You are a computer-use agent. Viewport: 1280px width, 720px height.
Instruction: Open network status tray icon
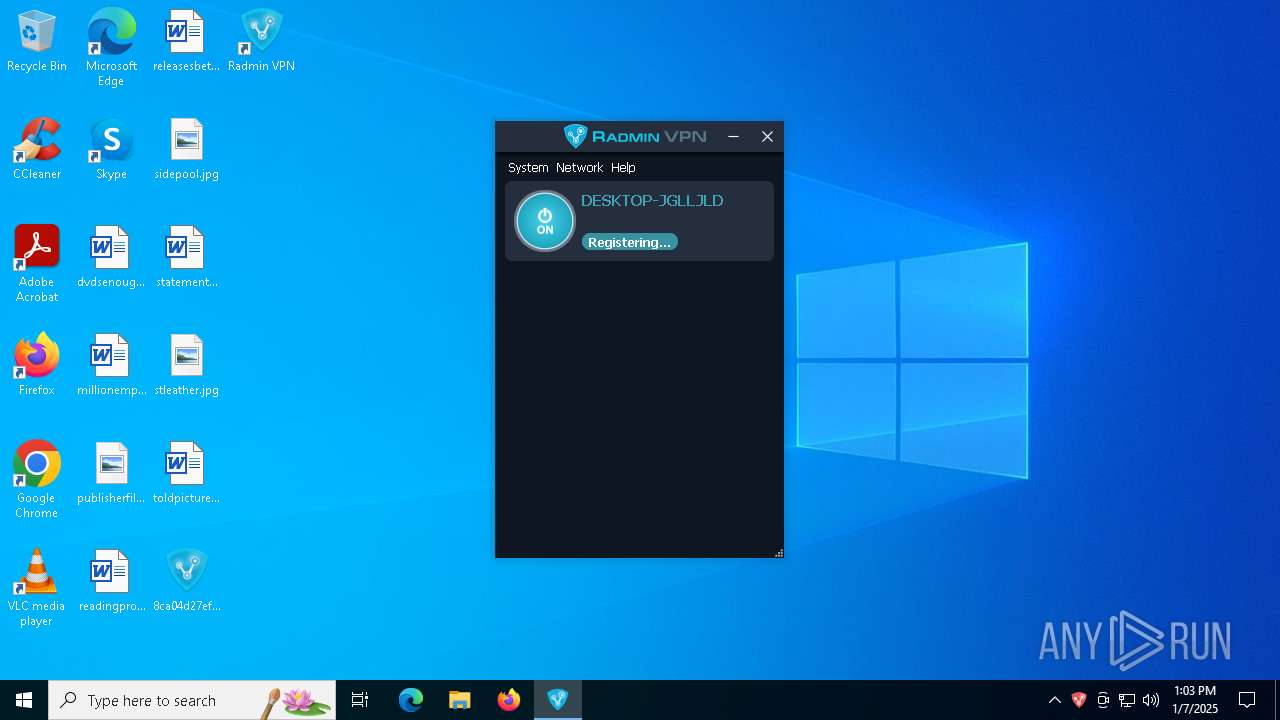pos(1127,700)
